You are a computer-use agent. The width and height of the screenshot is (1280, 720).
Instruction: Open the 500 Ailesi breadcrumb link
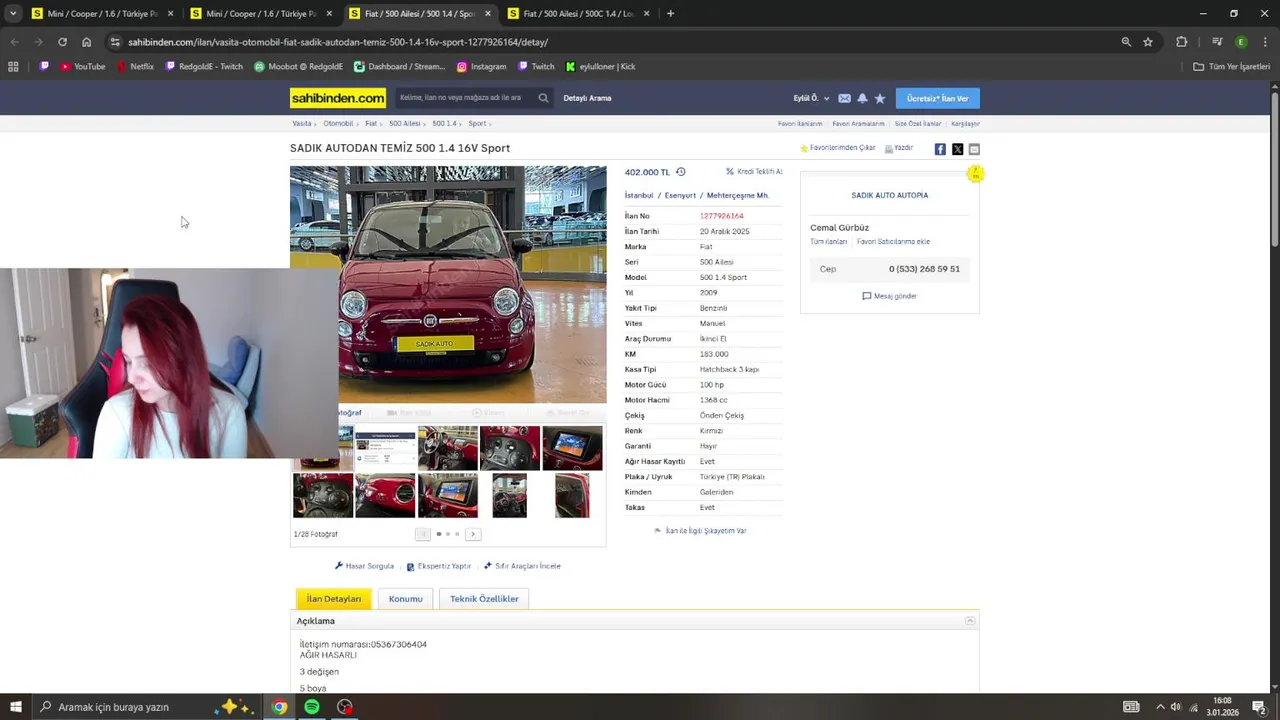404,124
